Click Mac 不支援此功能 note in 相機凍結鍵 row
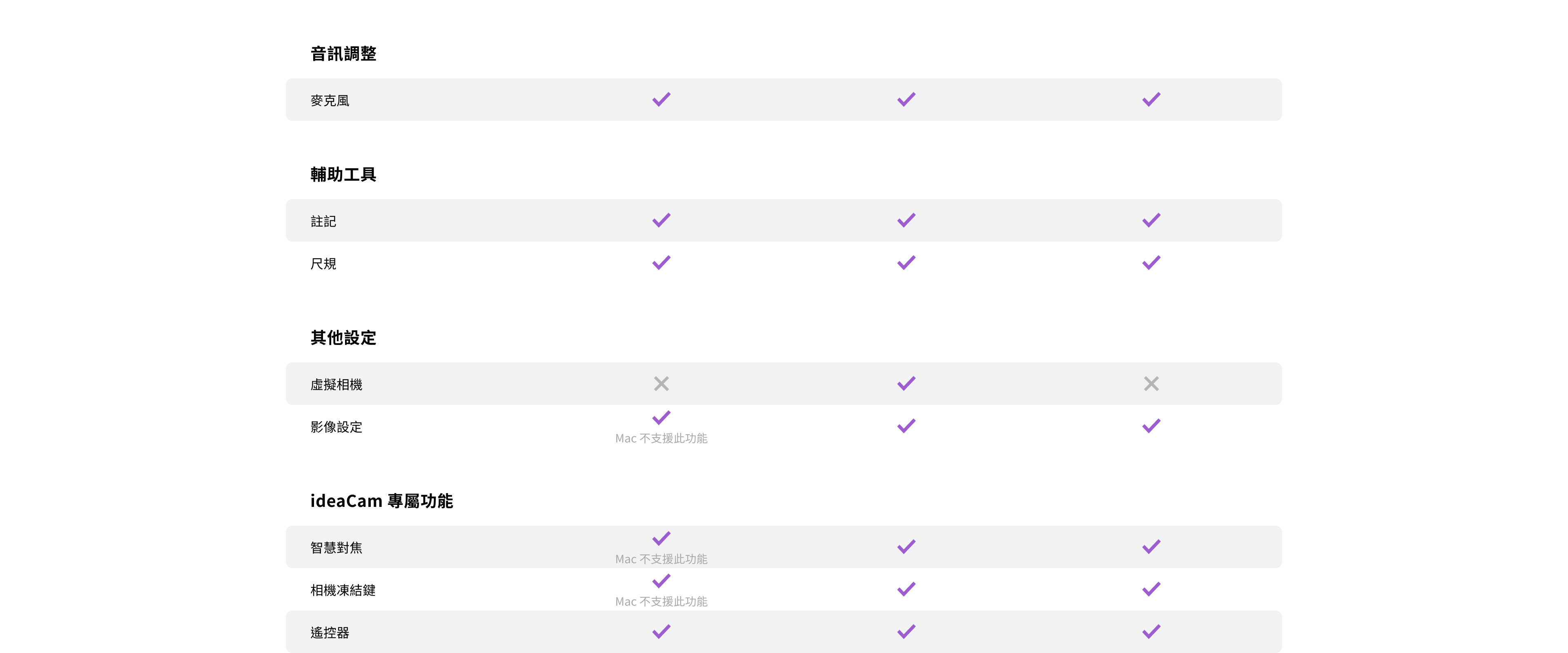This screenshot has width=1568, height=653. (x=661, y=601)
